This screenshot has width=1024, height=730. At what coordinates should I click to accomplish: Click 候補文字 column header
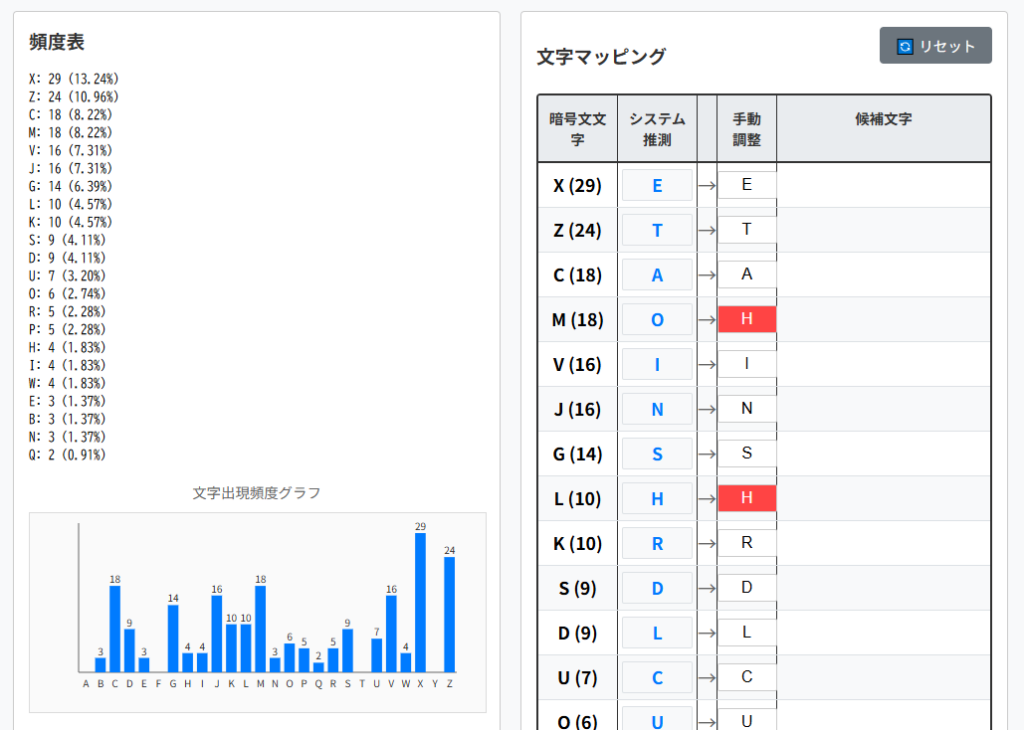883,119
